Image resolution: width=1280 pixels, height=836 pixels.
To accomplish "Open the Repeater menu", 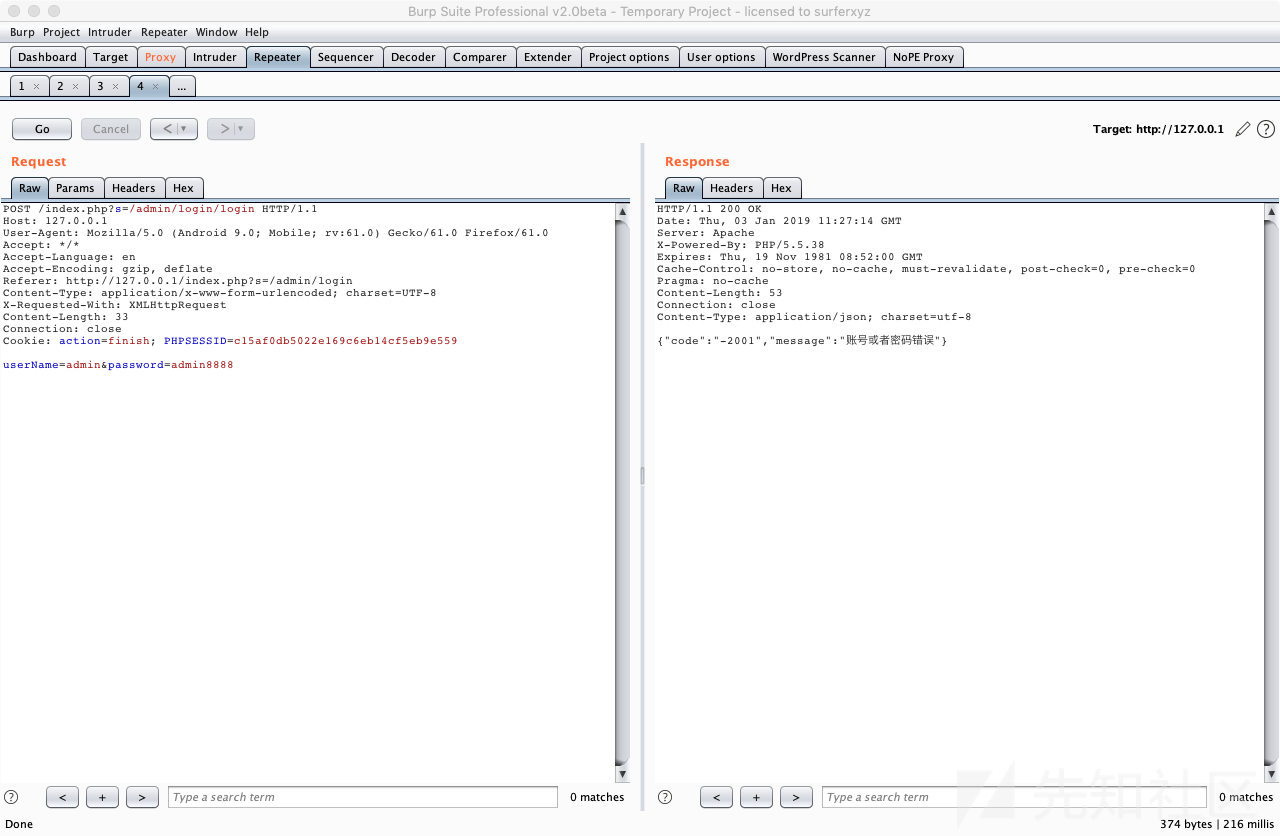I will click(x=164, y=32).
